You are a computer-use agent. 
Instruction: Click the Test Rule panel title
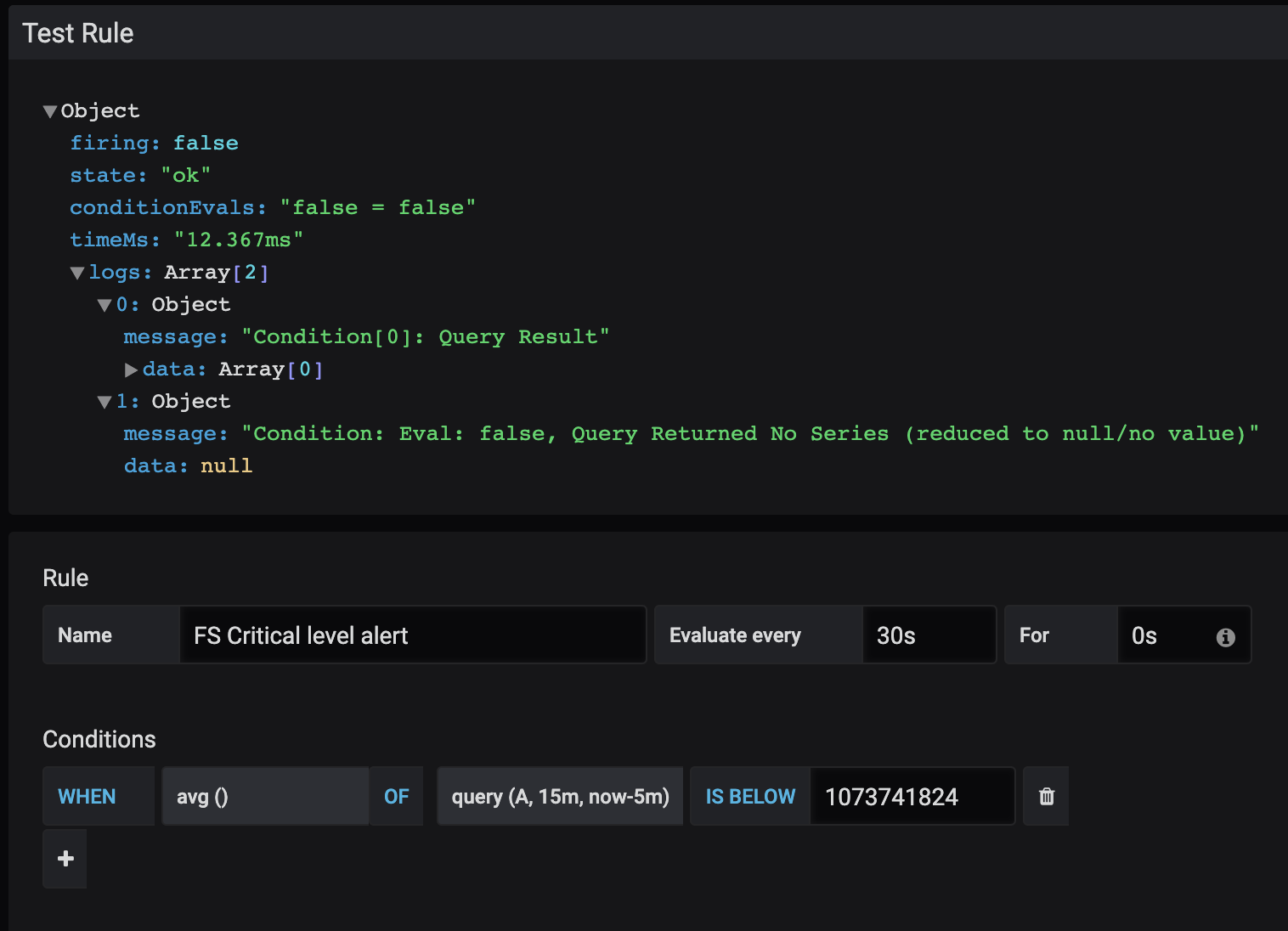pyautogui.click(x=78, y=32)
